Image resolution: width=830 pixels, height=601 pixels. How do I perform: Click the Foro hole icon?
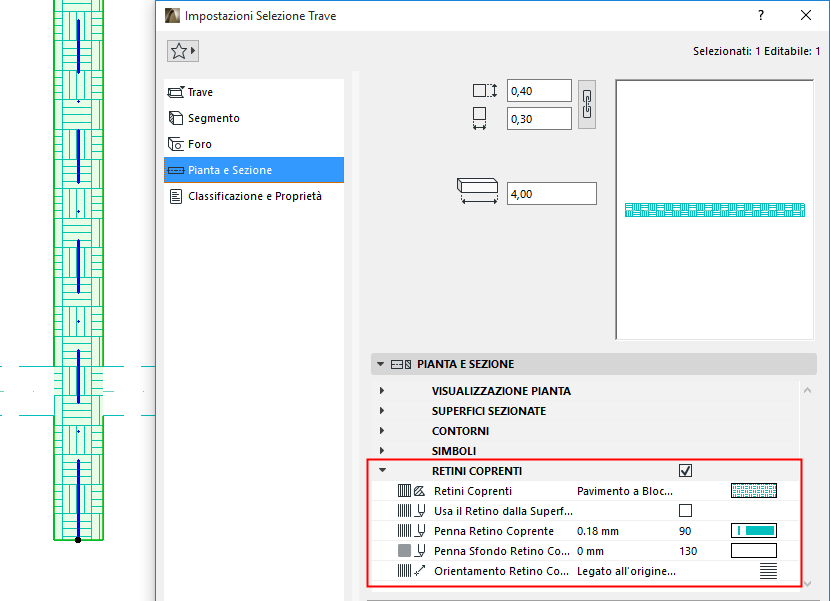coord(176,144)
